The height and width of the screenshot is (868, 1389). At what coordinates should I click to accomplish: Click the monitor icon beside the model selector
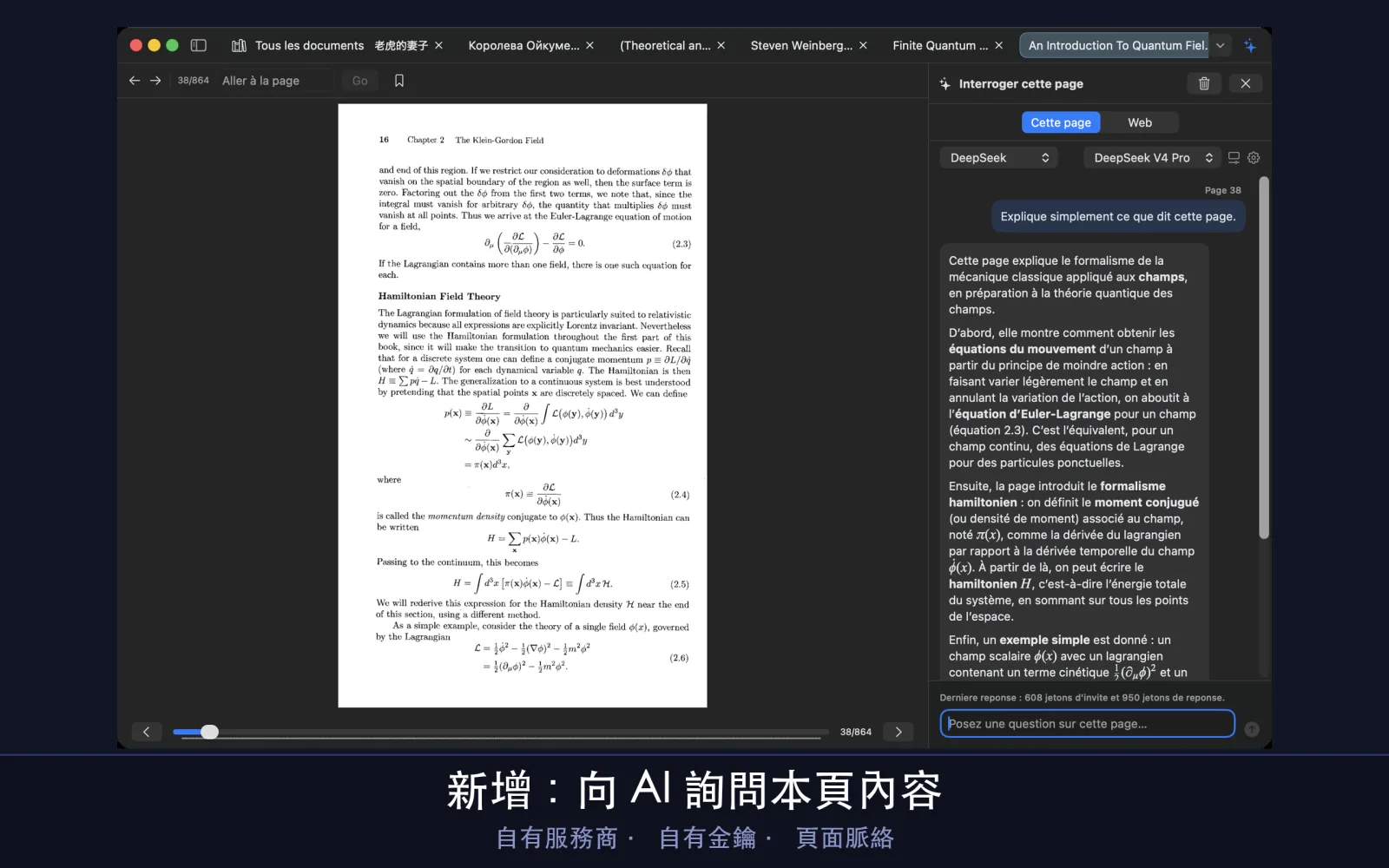[1234, 157]
